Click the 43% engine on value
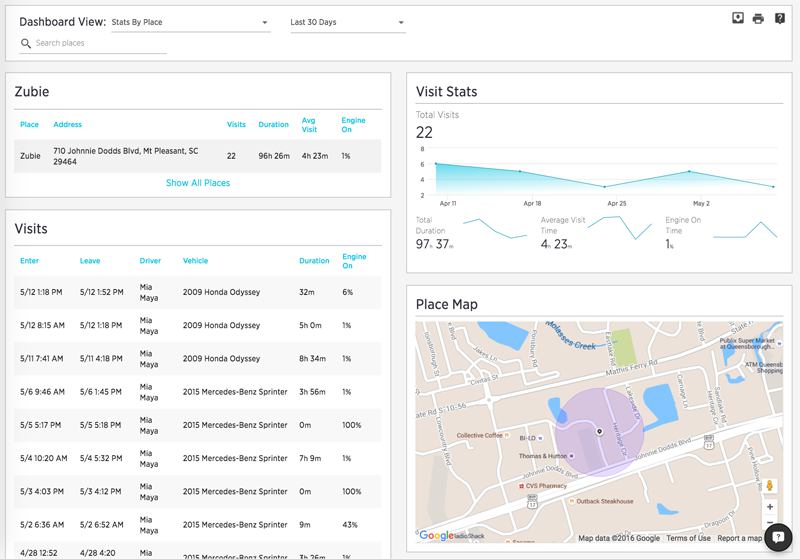The height and width of the screenshot is (559, 800). click(350, 524)
